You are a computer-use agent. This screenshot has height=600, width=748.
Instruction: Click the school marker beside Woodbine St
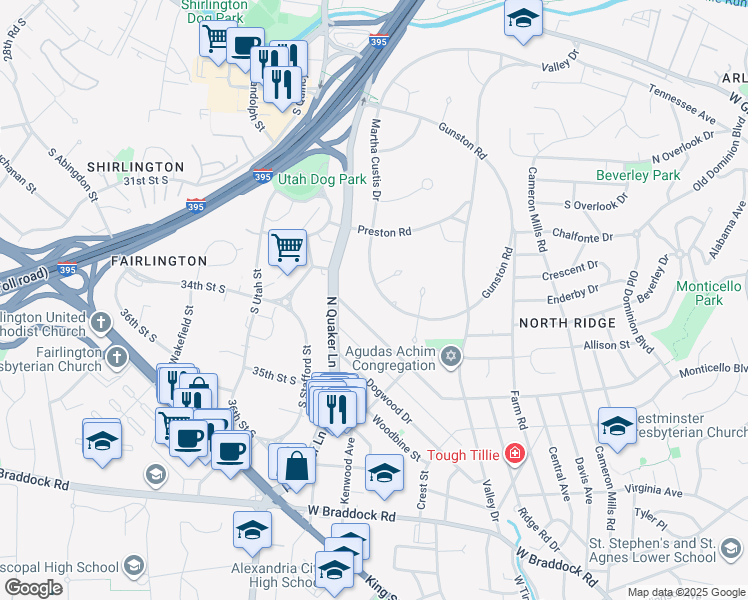coord(384,473)
